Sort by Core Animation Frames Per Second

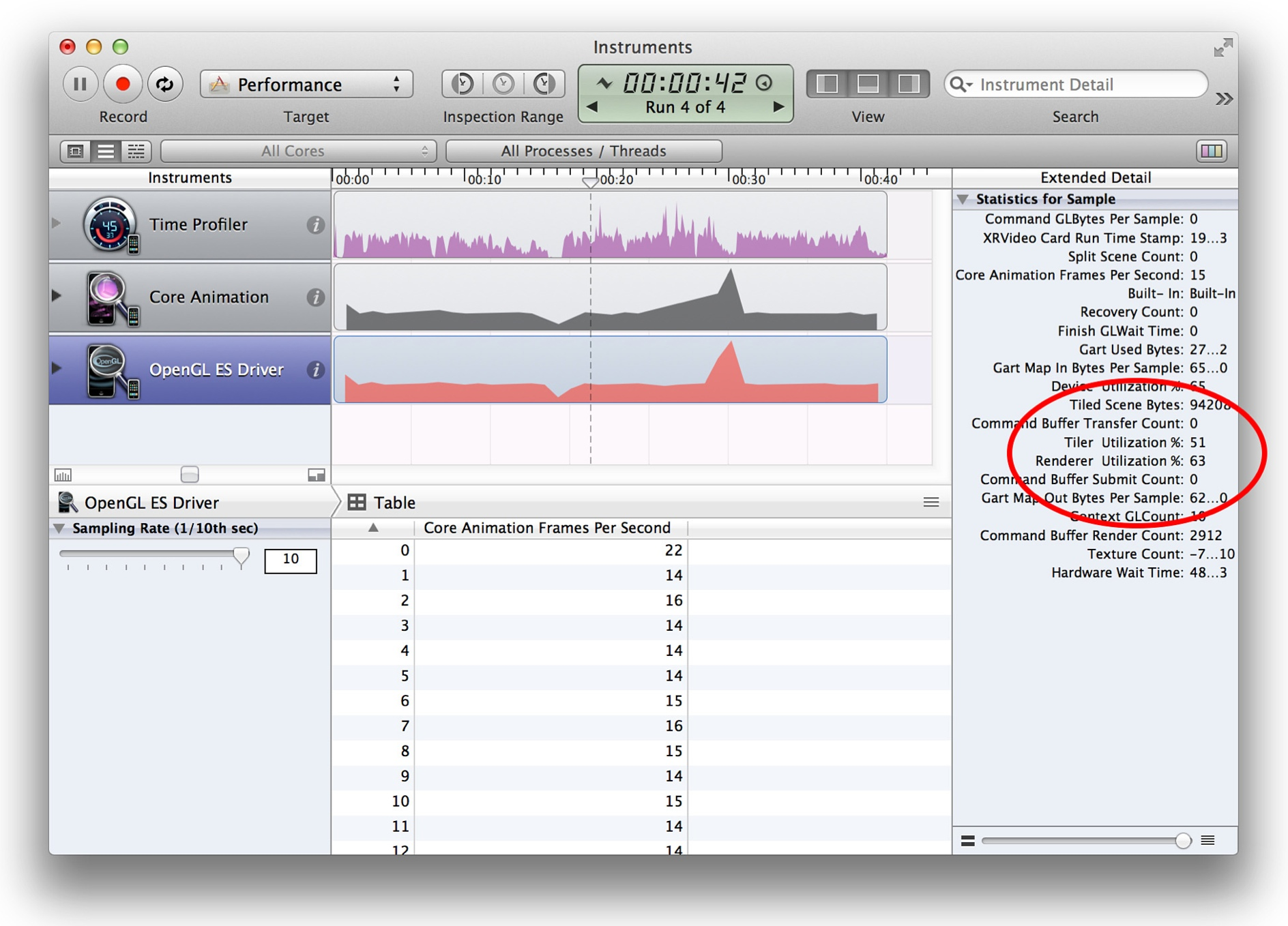(x=547, y=528)
